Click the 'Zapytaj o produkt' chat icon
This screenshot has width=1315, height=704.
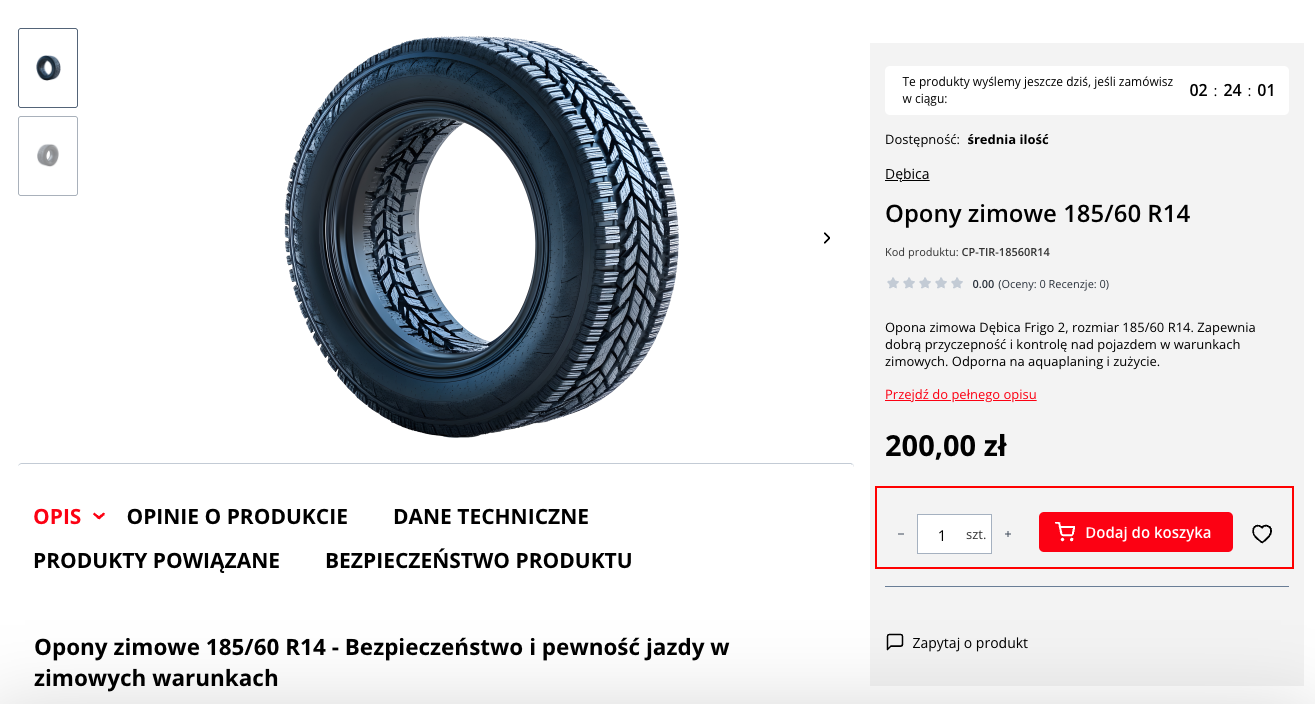tap(895, 642)
